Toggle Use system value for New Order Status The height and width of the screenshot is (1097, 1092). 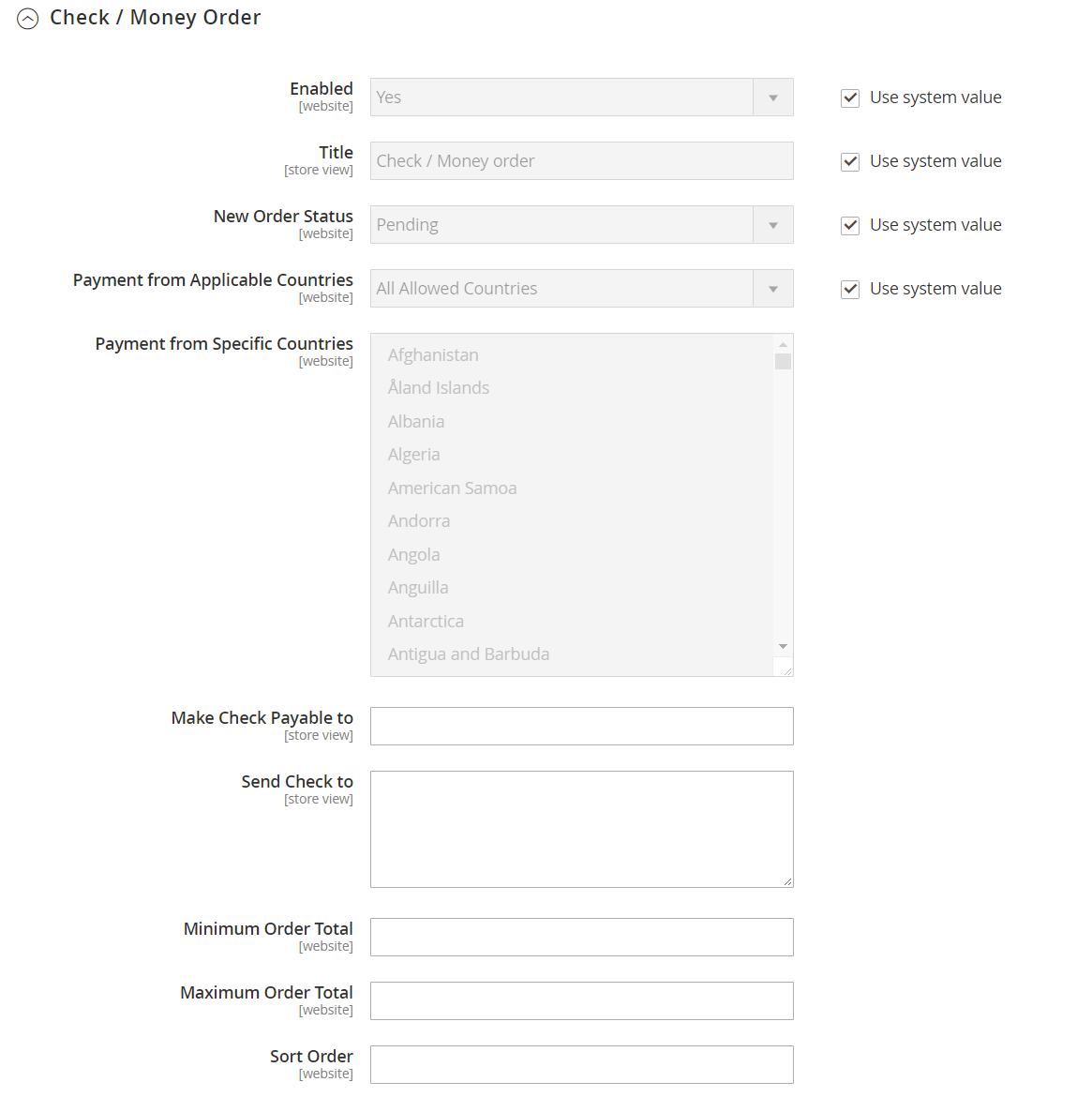coord(850,225)
